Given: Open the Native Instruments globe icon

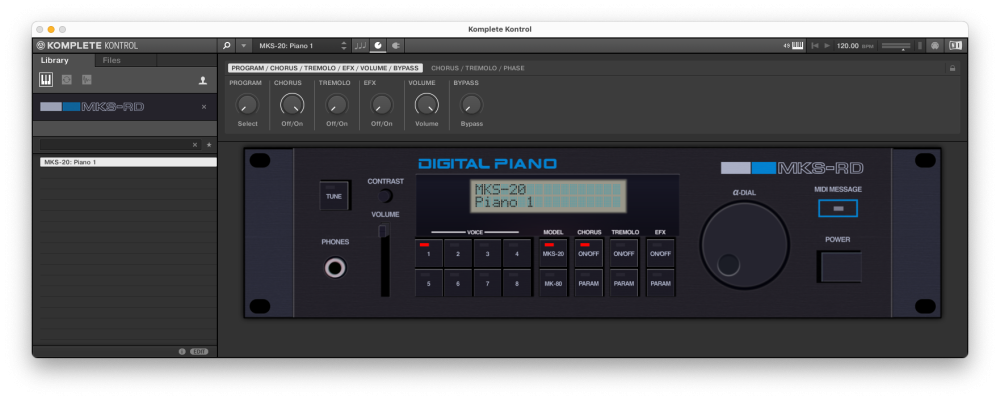Looking at the screenshot, I should 935,46.
